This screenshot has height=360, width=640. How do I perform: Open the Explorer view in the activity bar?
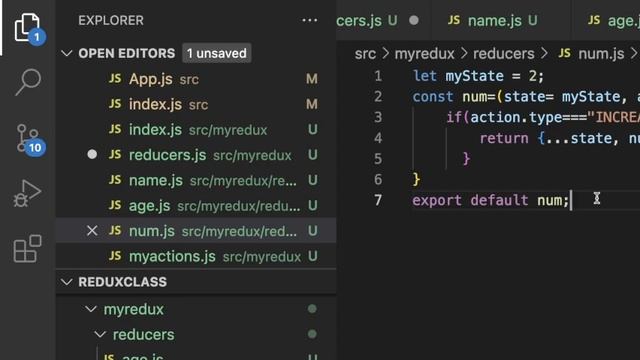click(x=28, y=28)
